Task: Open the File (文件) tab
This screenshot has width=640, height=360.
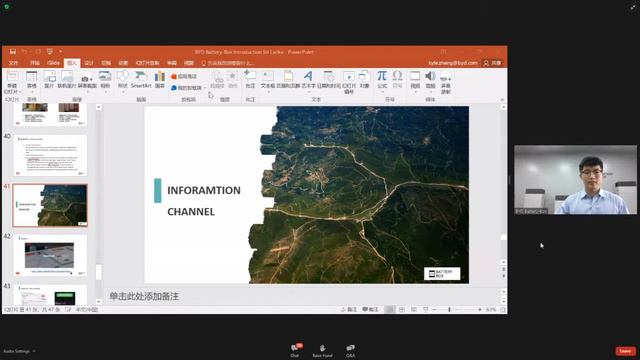Action: (x=13, y=63)
